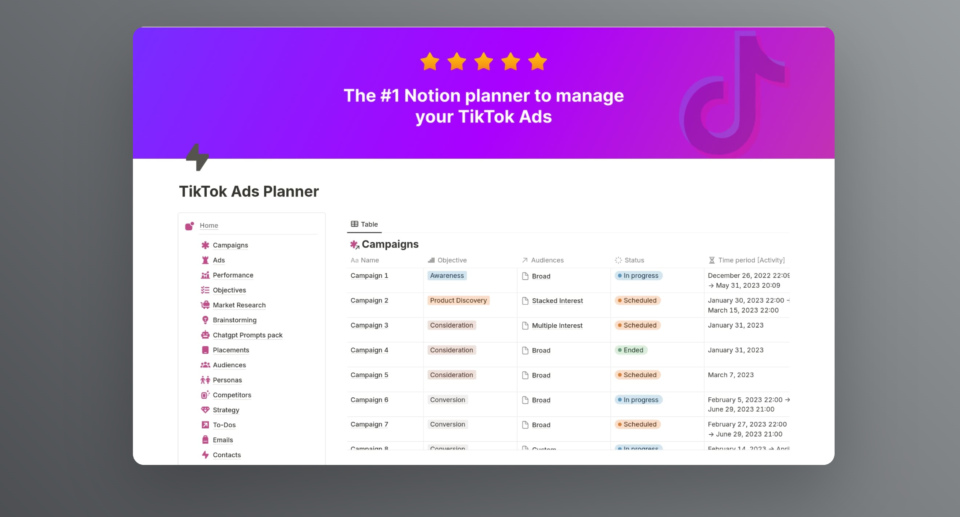Open Campaign 7 row name
960x517 pixels.
(x=369, y=425)
